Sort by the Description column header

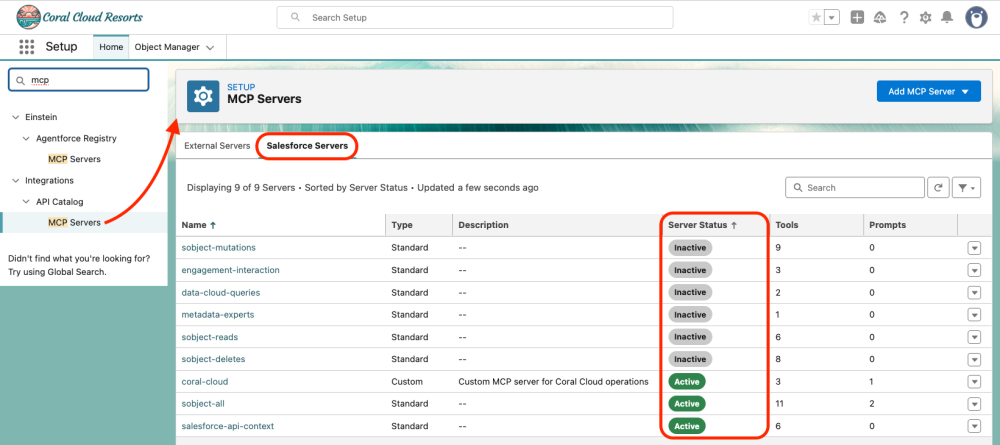tap(483, 225)
